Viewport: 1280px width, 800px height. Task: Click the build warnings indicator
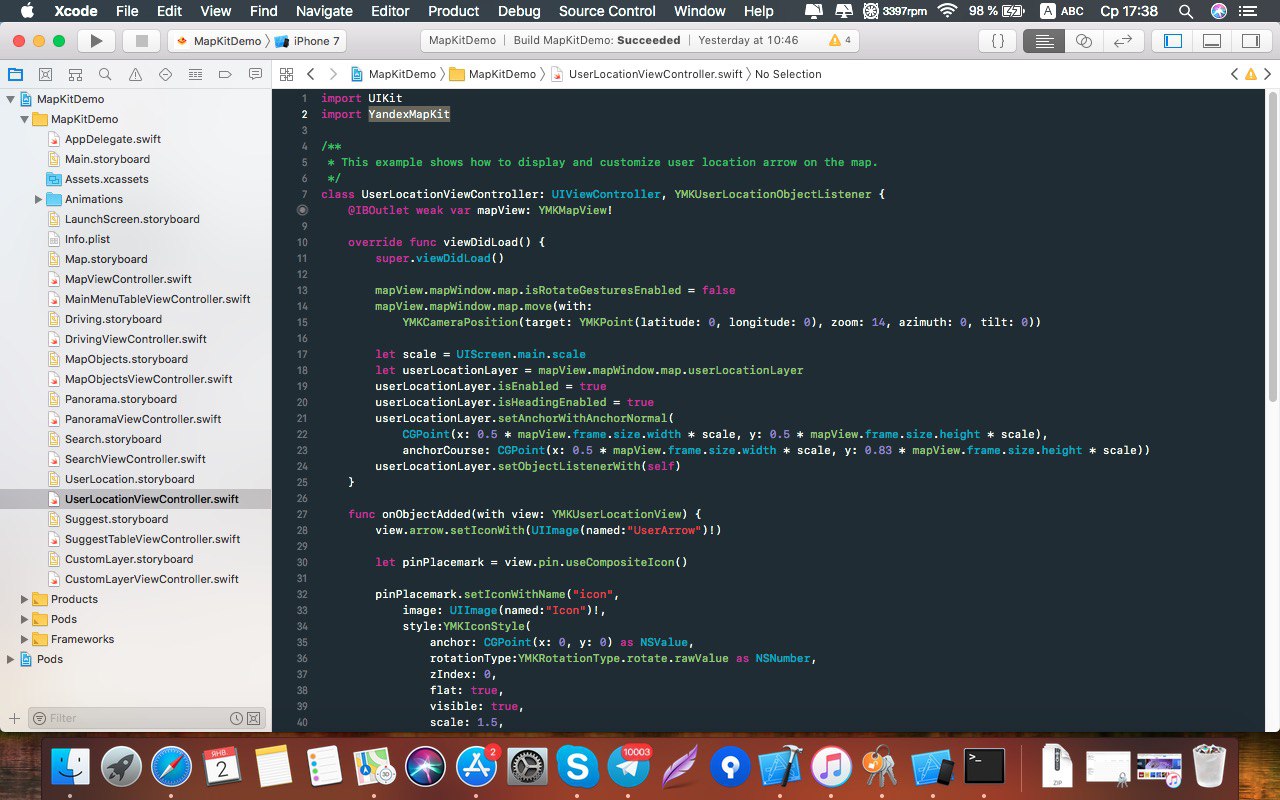840,41
